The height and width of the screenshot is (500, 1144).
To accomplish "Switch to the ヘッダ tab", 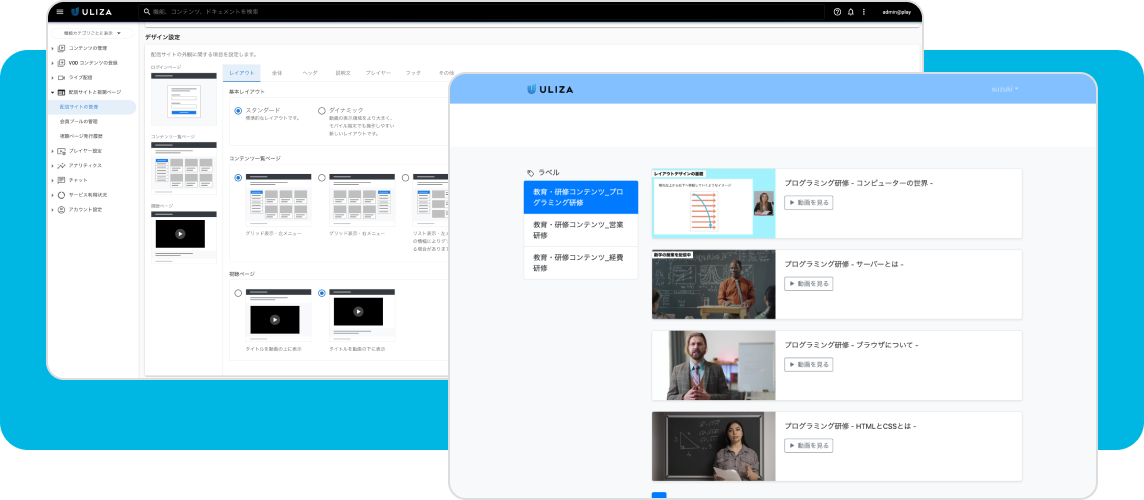I will pos(310,73).
